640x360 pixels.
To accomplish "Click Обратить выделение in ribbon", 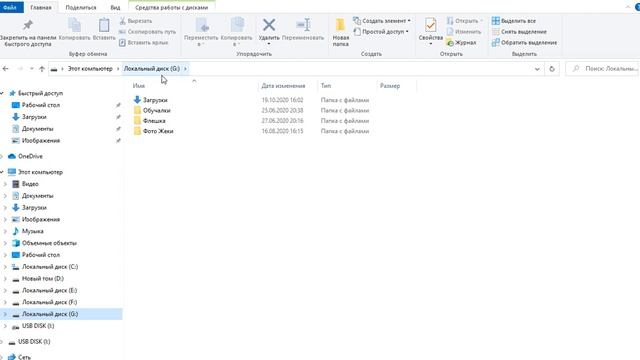I will point(524,42).
